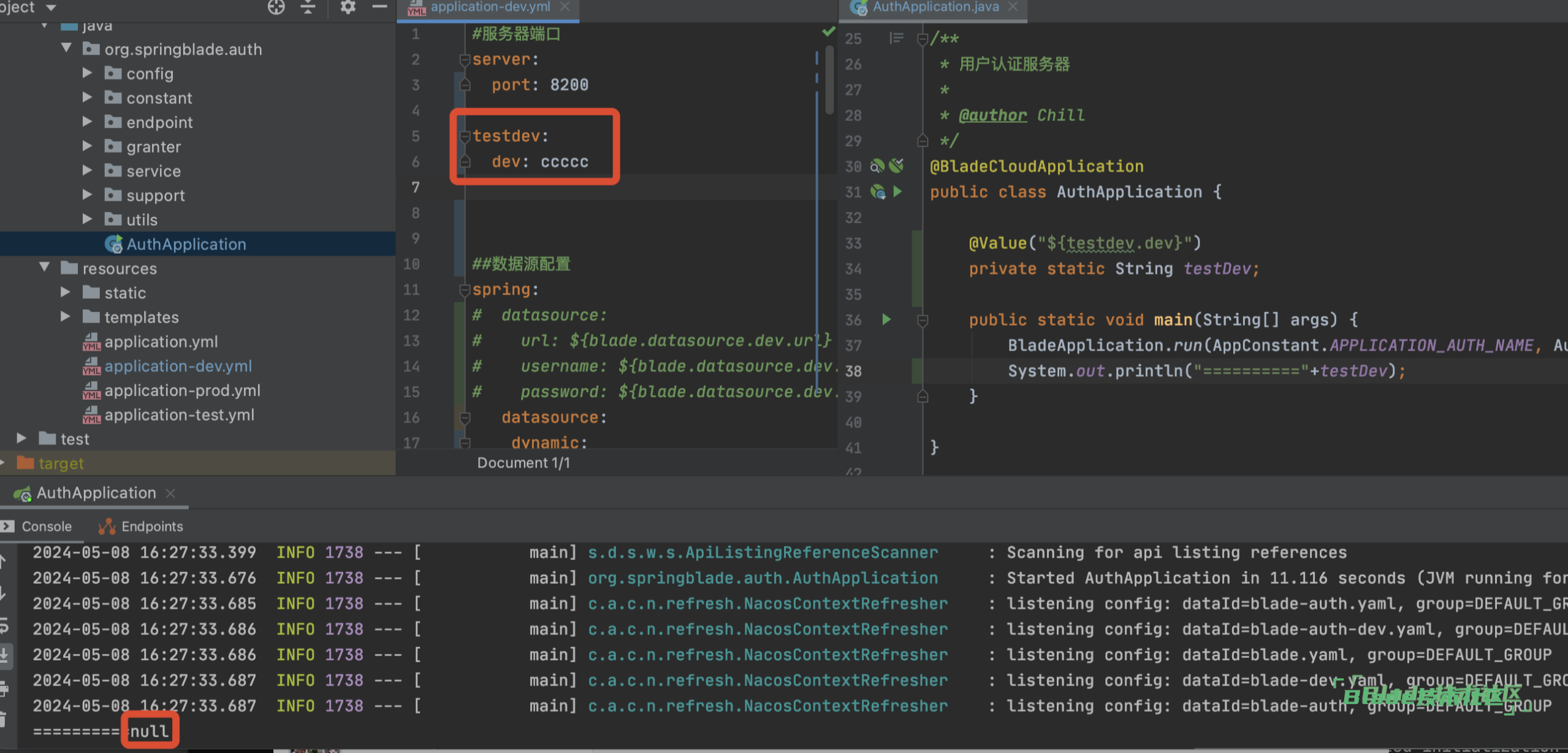Toggle soft-wrap in console toolbar
The image size is (1568, 753).
coord(4,625)
